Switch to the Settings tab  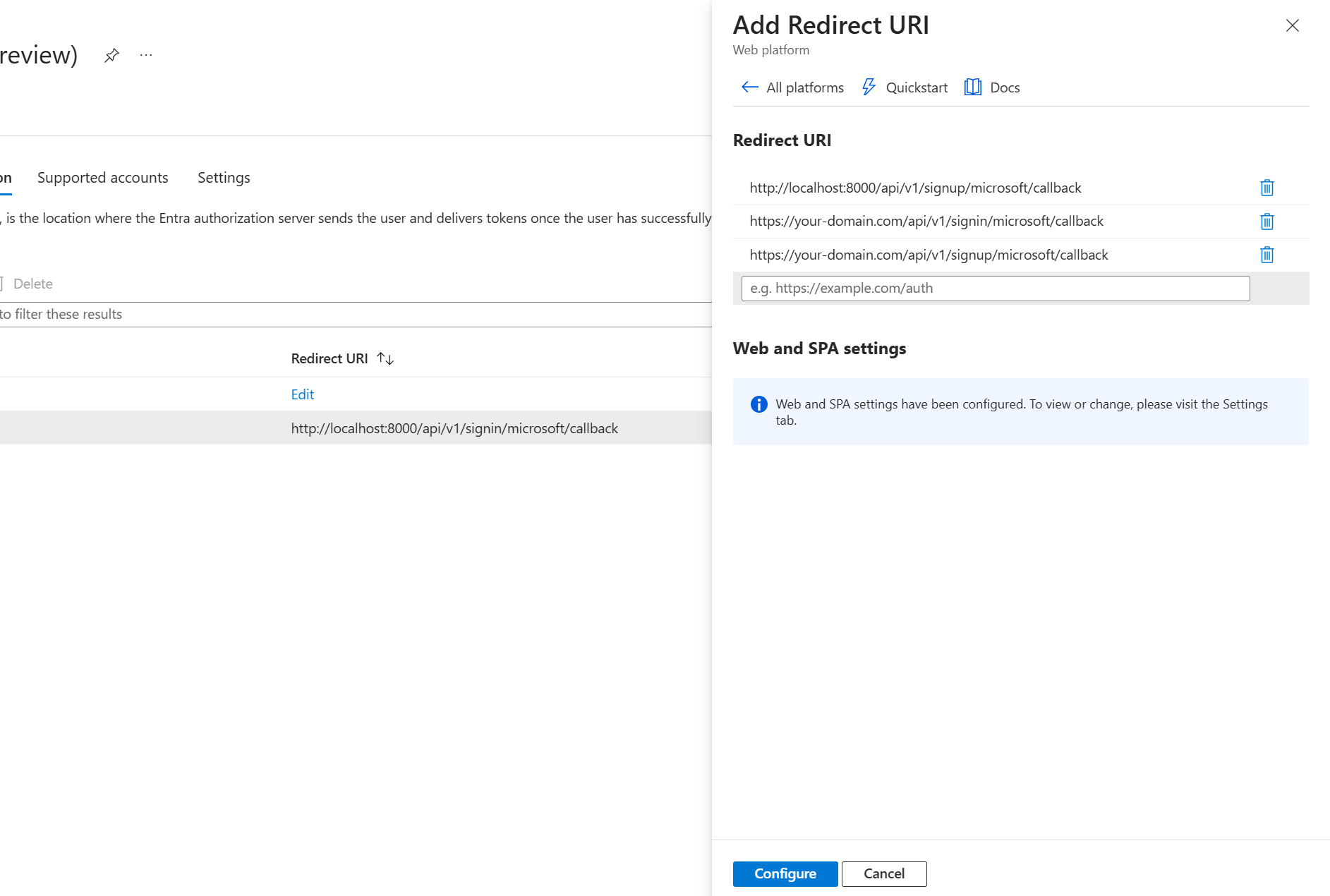pos(223,178)
